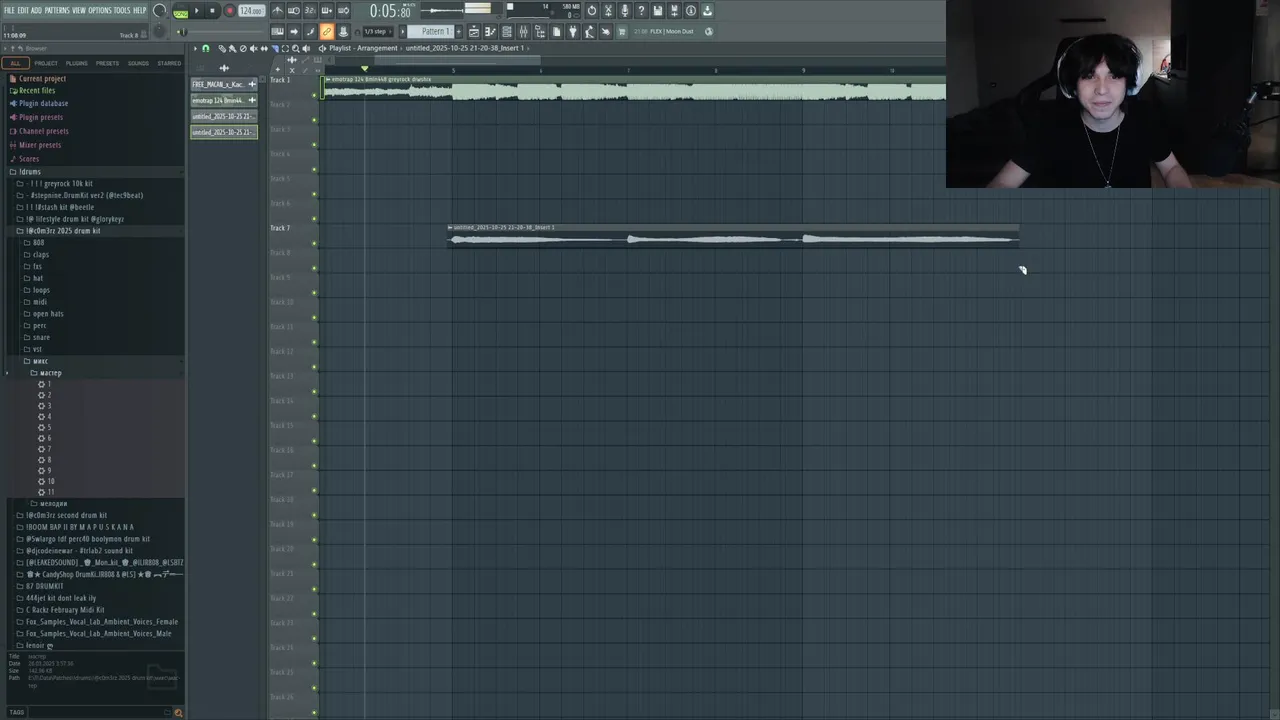The height and width of the screenshot is (720, 1280).
Task: Expand the 87 DRUMKIT folder
Action: [x=44, y=586]
